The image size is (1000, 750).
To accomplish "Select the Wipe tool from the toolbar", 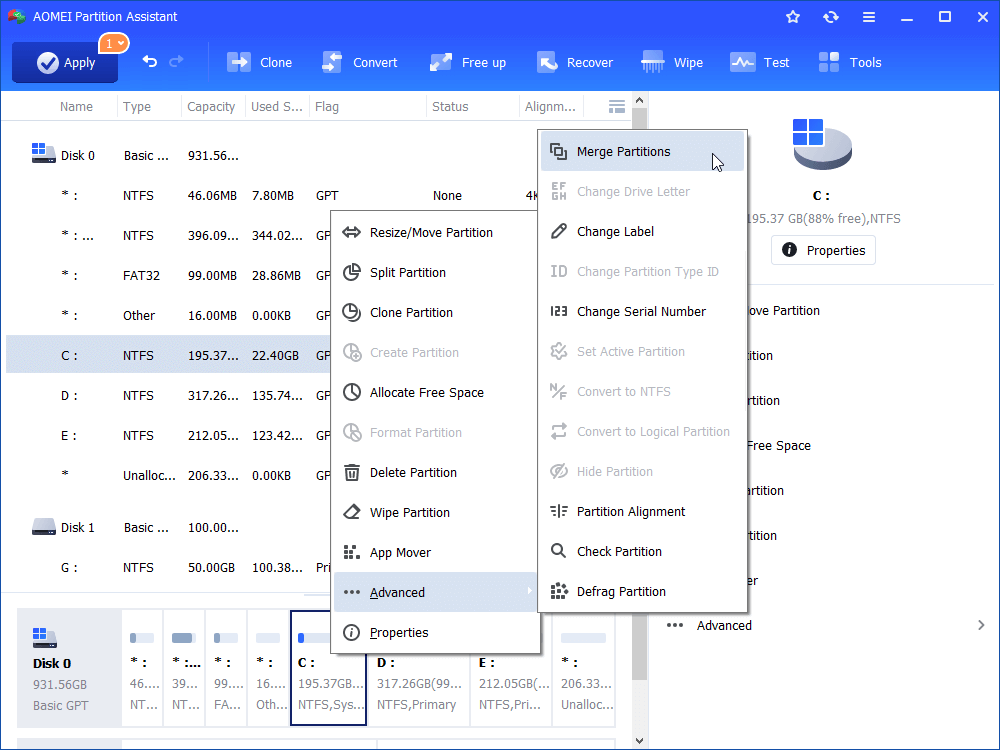I will 672,62.
